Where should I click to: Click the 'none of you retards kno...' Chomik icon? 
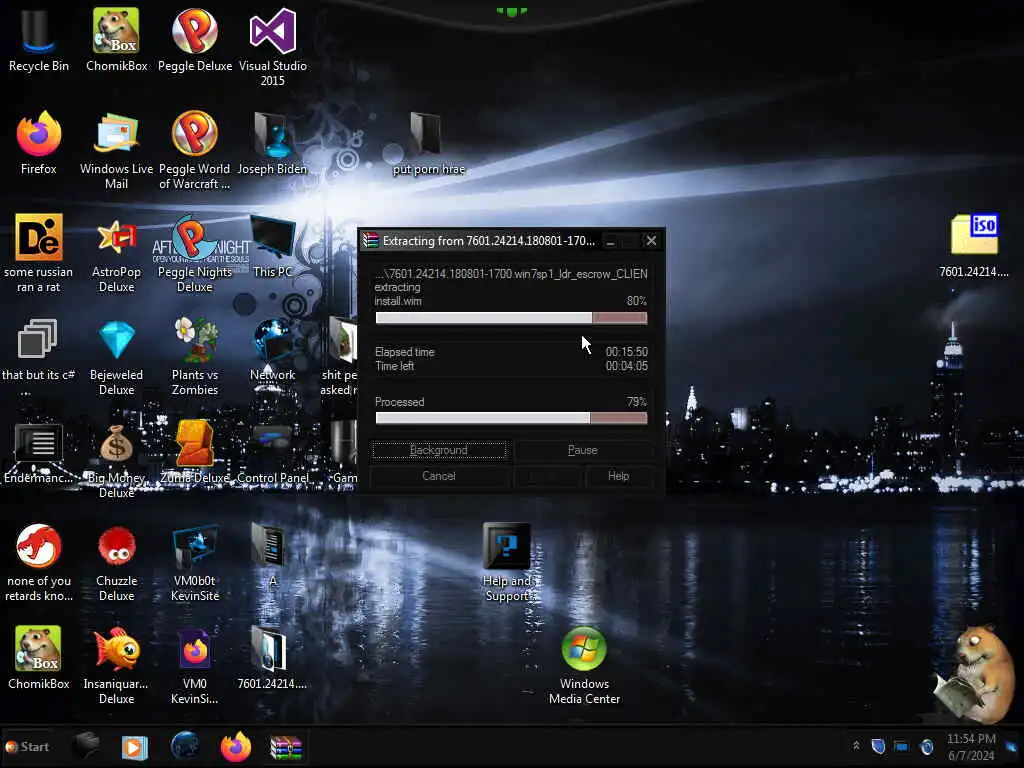pyautogui.click(x=39, y=562)
